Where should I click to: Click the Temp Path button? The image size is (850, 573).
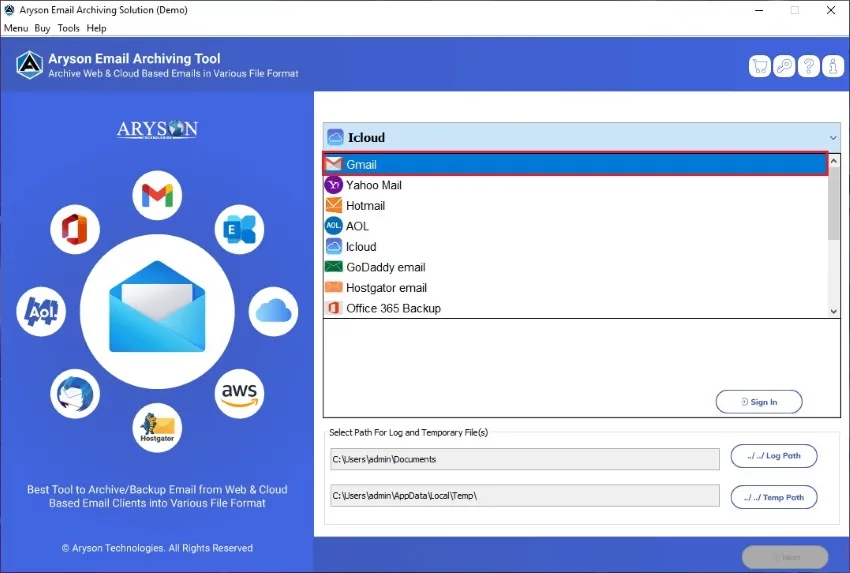[x=774, y=497]
